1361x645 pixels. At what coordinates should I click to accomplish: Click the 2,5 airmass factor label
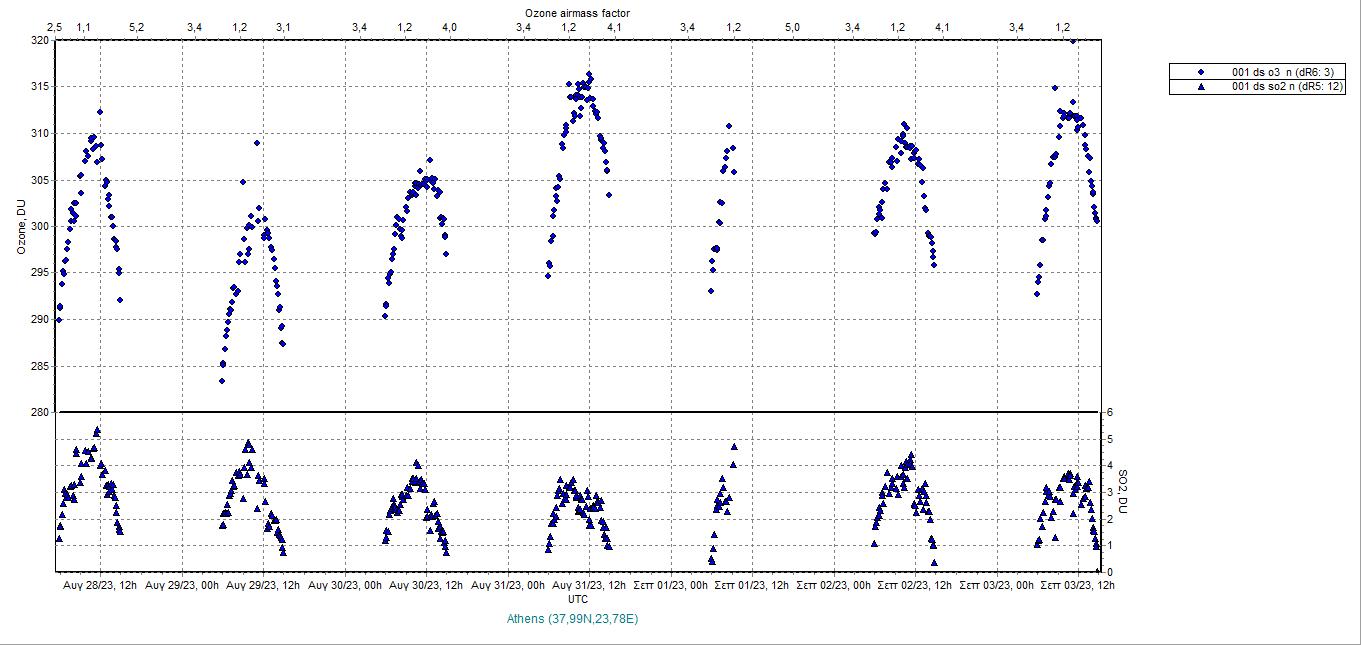pos(55,27)
